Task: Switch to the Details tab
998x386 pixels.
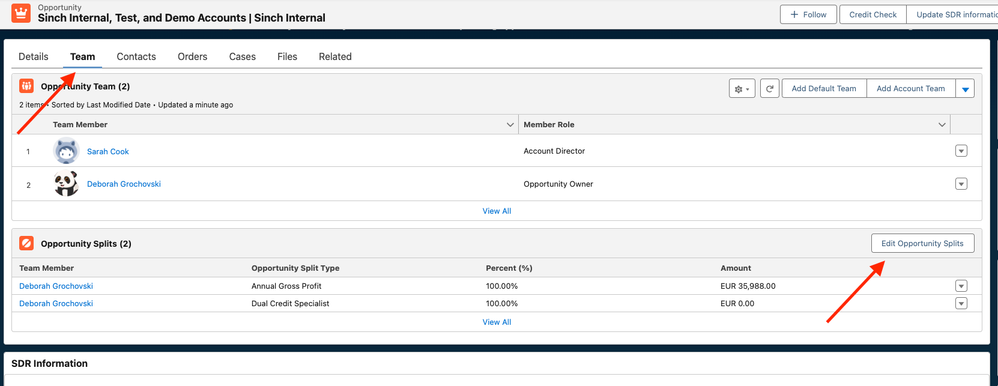Action: [x=33, y=57]
